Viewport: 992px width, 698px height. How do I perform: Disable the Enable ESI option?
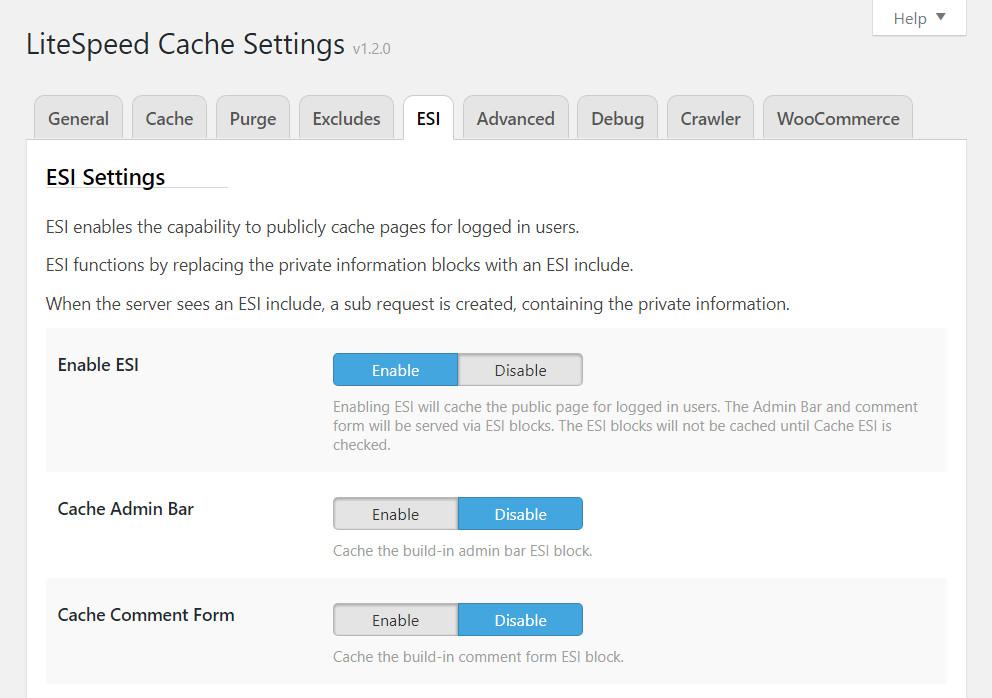pos(520,369)
